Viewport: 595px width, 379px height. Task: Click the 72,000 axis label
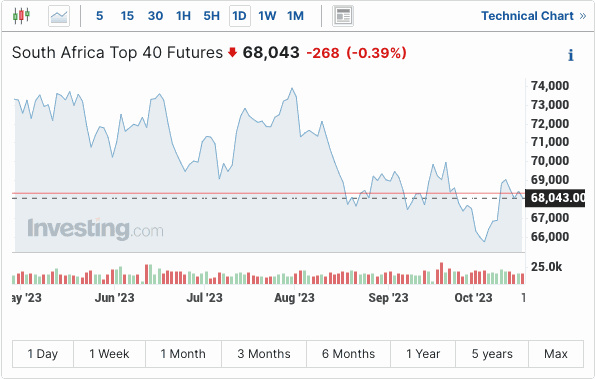coord(550,123)
